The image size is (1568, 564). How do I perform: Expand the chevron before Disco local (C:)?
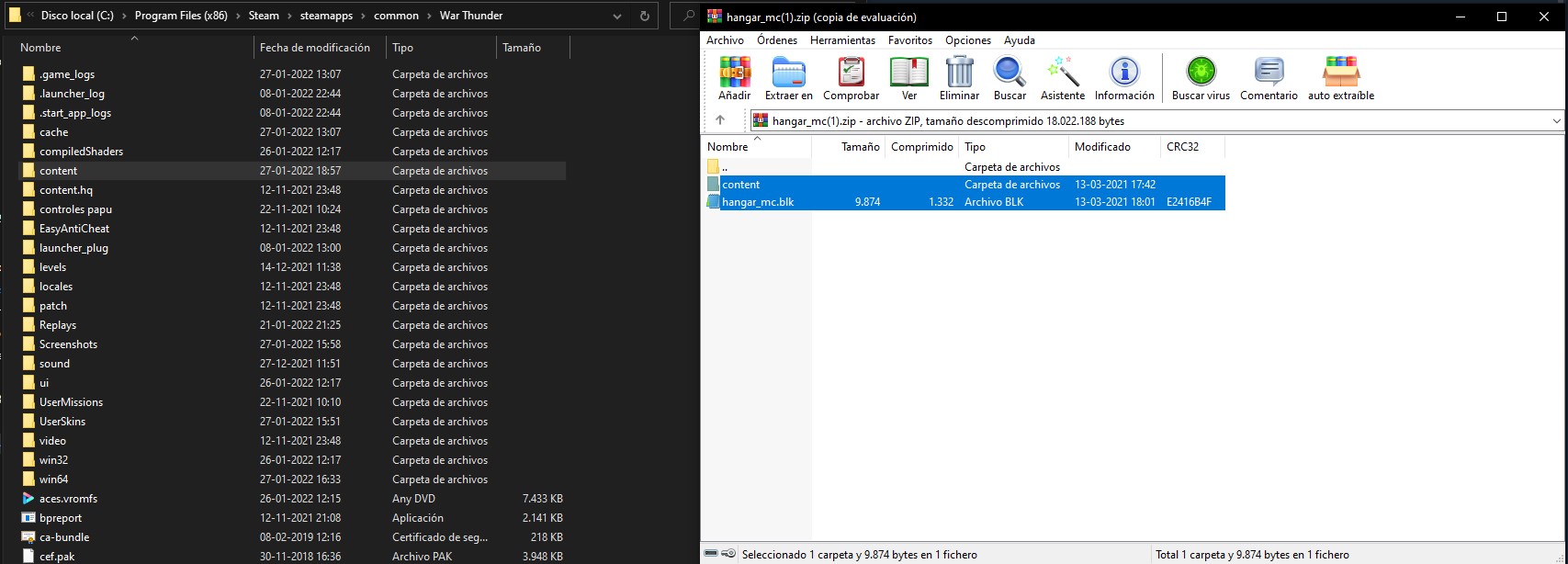31,16
